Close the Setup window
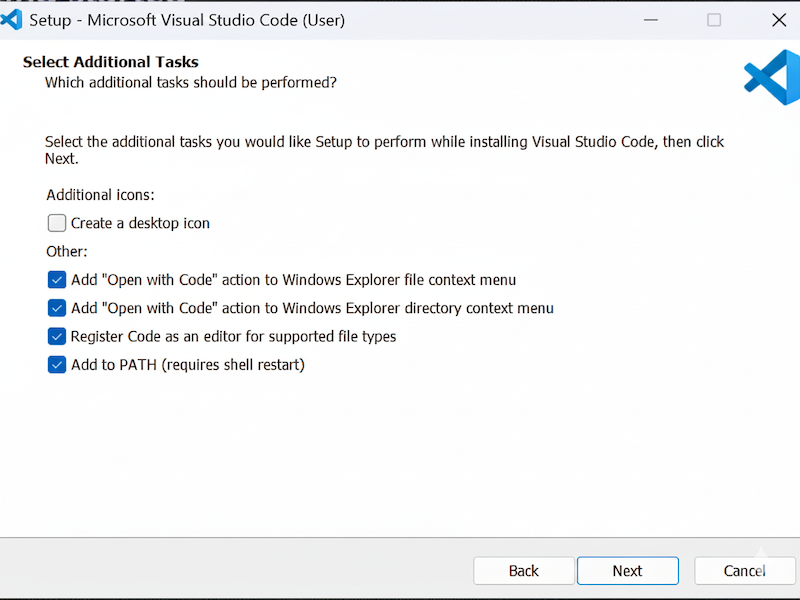 pyautogui.click(x=779, y=20)
